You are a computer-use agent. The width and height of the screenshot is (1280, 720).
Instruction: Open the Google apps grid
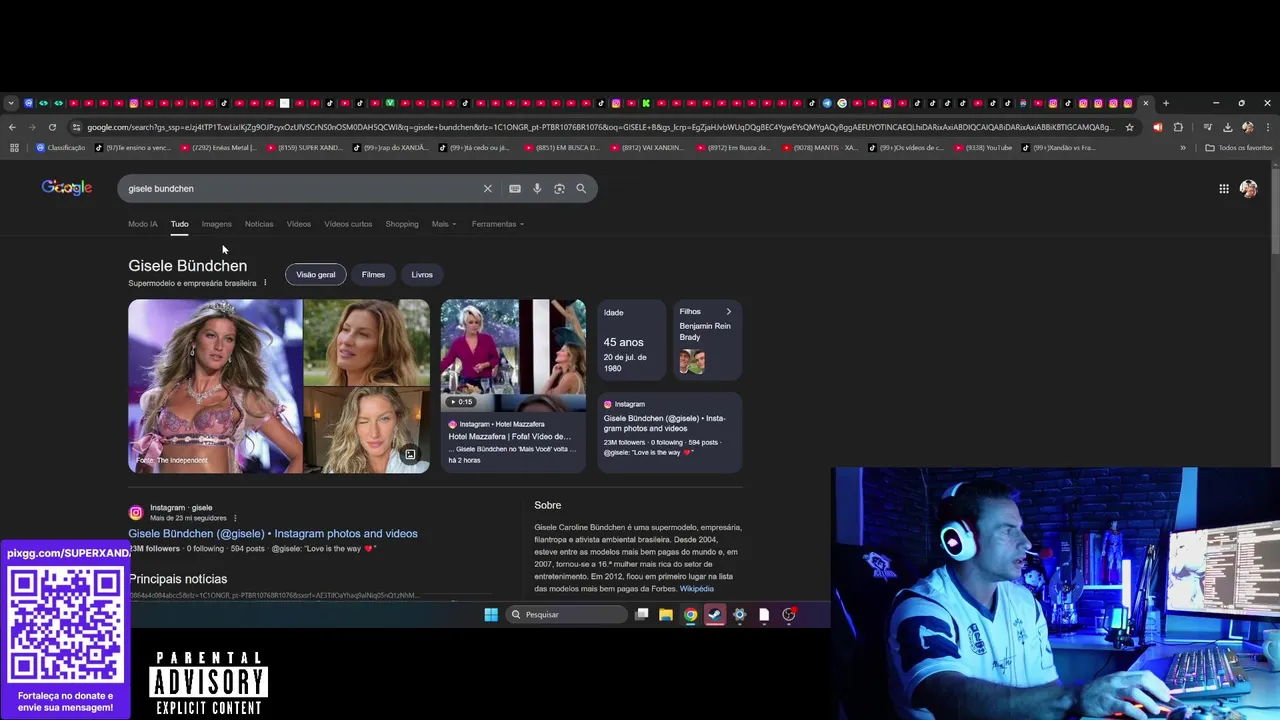point(1224,189)
